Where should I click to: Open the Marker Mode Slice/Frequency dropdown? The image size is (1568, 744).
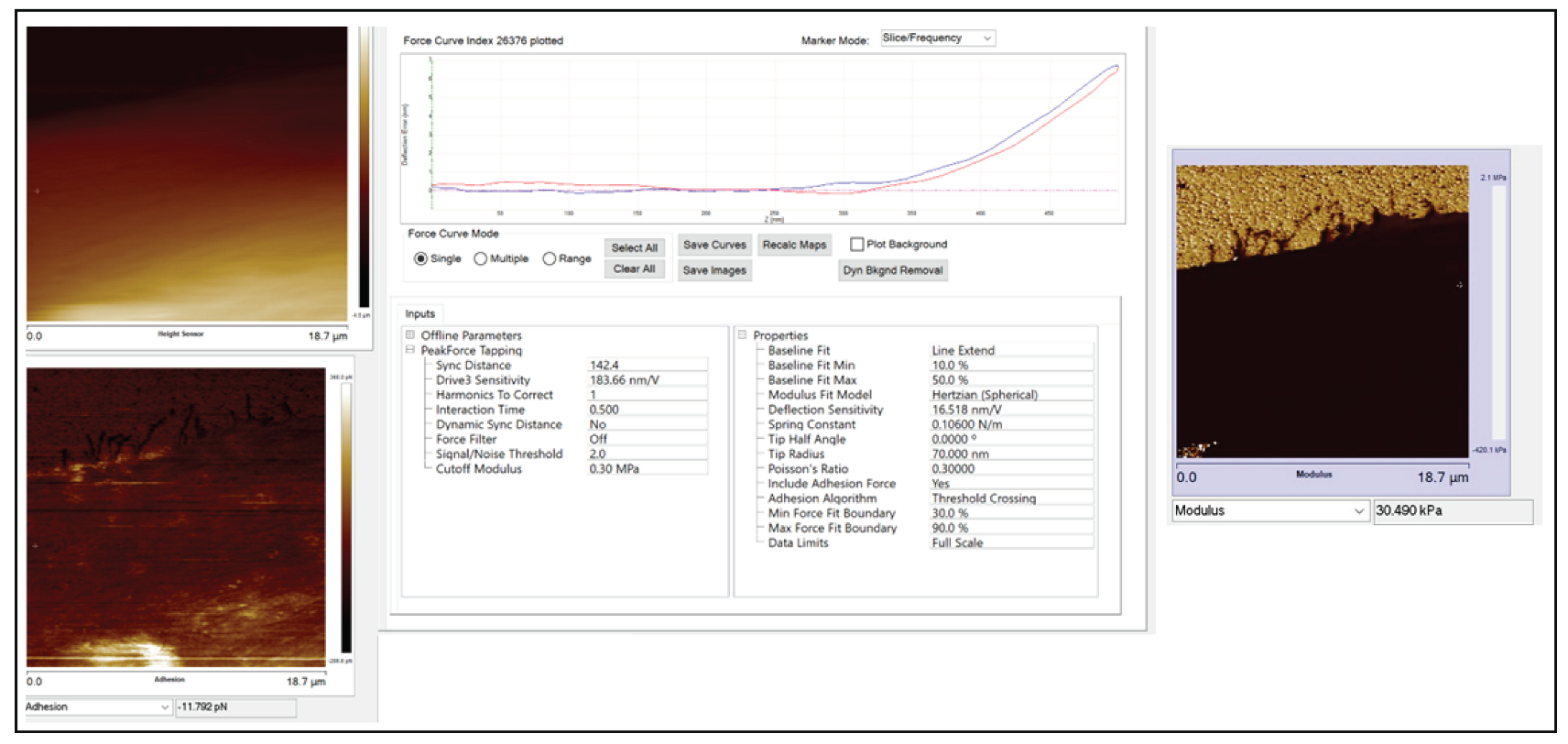(938, 38)
